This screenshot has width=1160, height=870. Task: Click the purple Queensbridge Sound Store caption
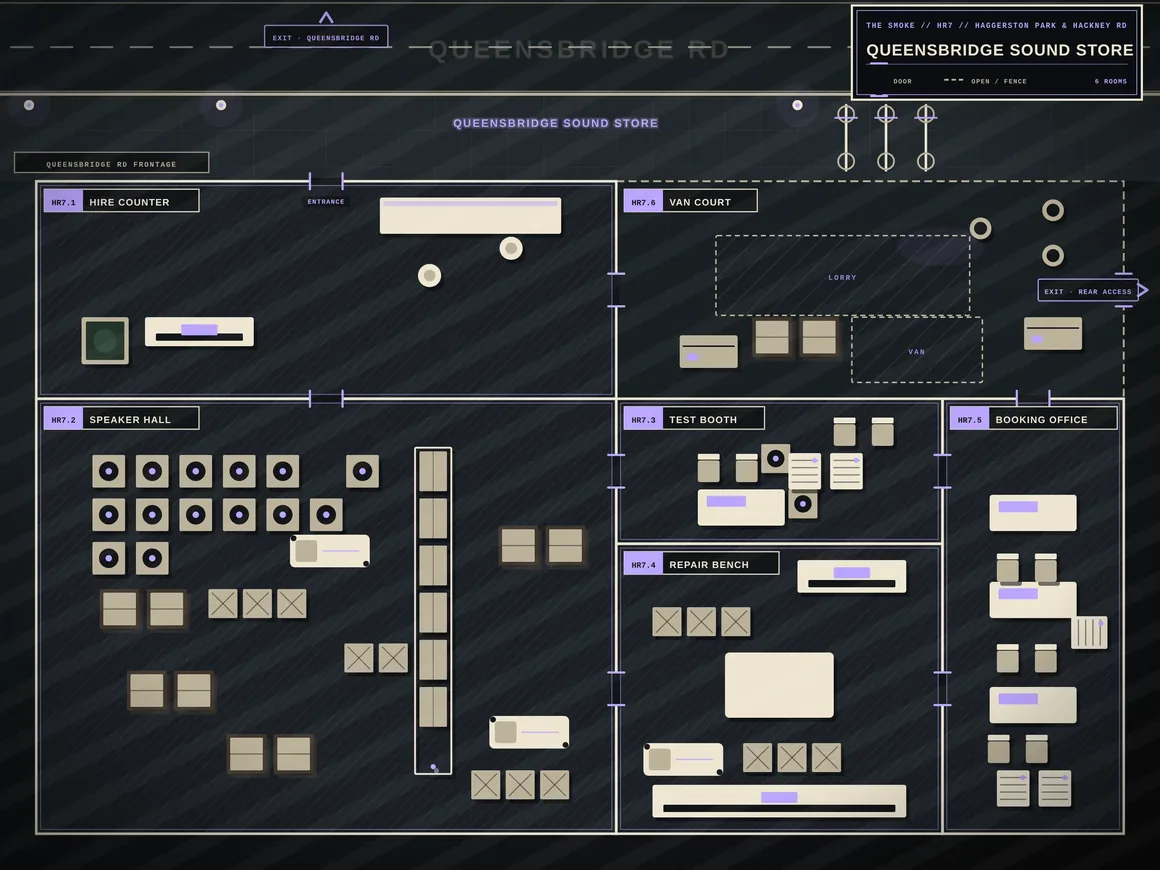pos(556,123)
